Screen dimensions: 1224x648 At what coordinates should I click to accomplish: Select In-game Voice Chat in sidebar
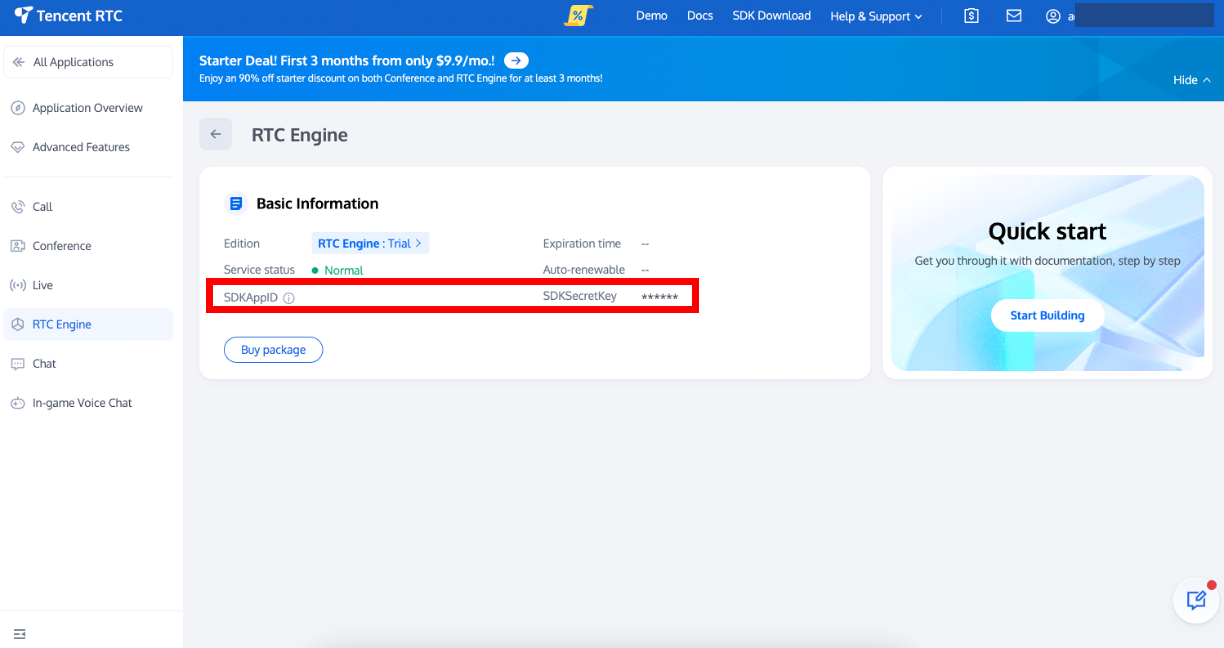(x=88, y=403)
